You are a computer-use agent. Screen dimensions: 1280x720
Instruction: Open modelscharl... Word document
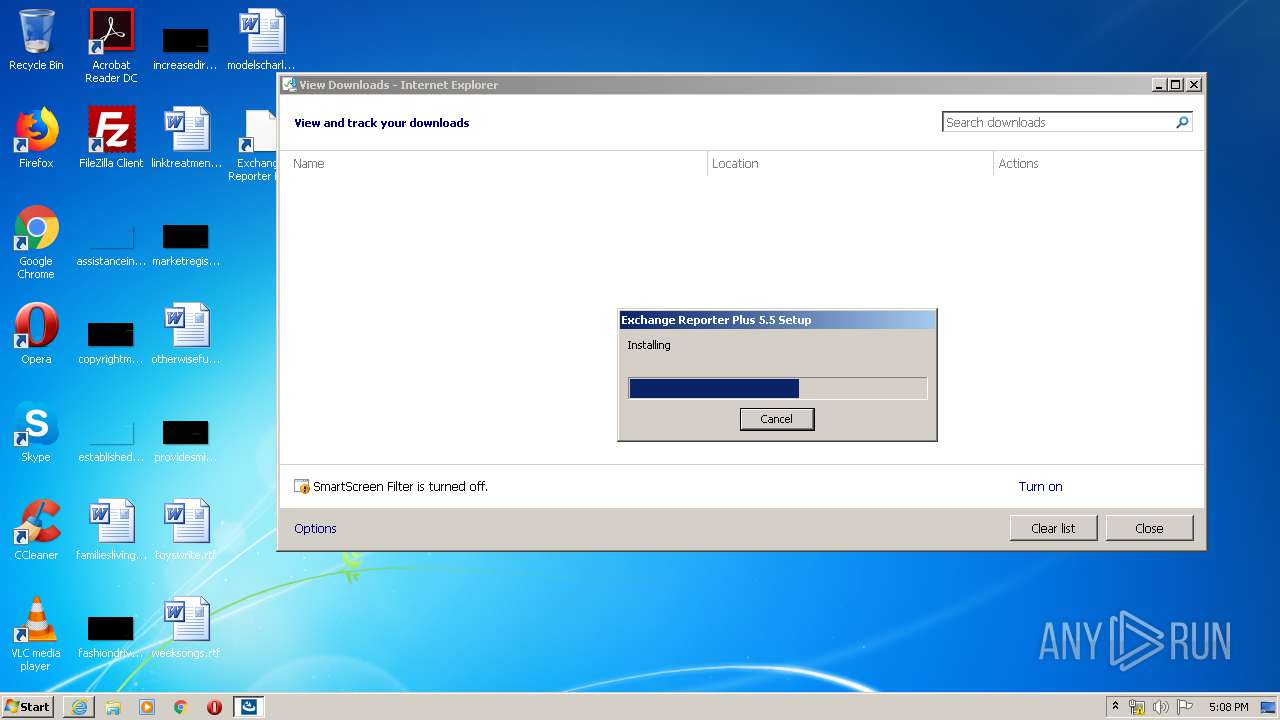[x=261, y=40]
